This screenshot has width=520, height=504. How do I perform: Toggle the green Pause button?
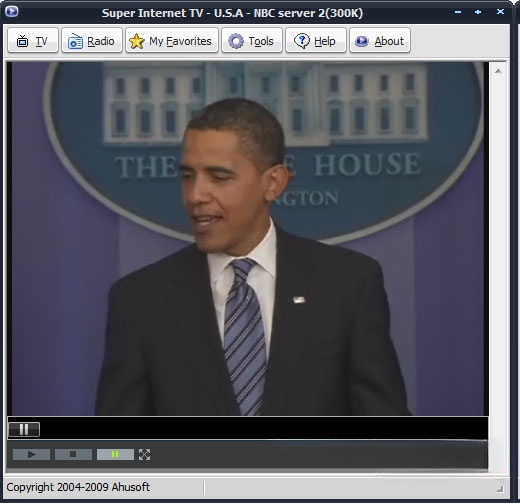(x=115, y=454)
